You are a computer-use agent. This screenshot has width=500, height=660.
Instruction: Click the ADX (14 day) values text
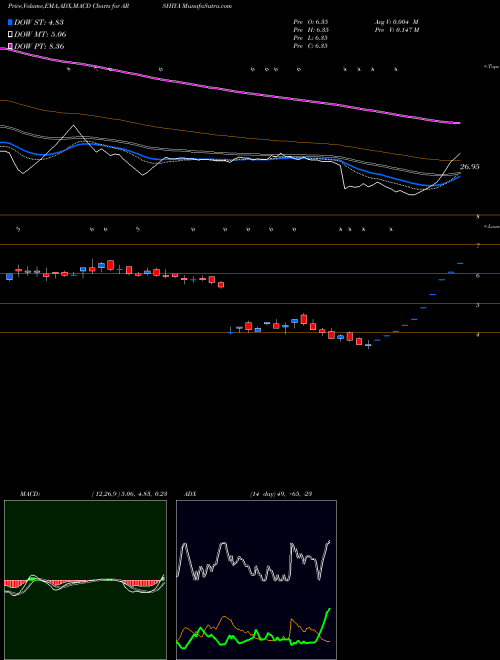[x=281, y=494]
